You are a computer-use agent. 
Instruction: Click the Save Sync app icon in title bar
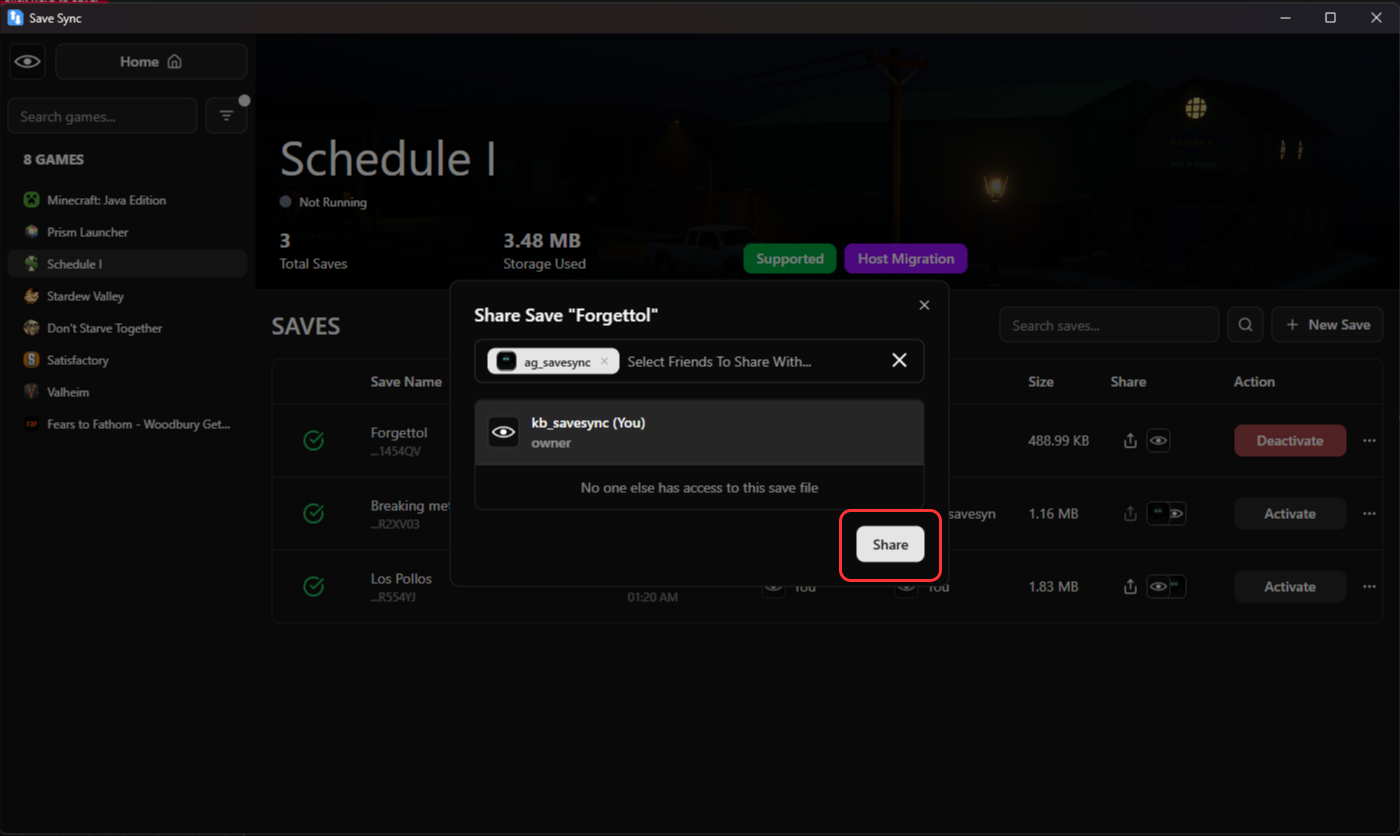(x=15, y=17)
